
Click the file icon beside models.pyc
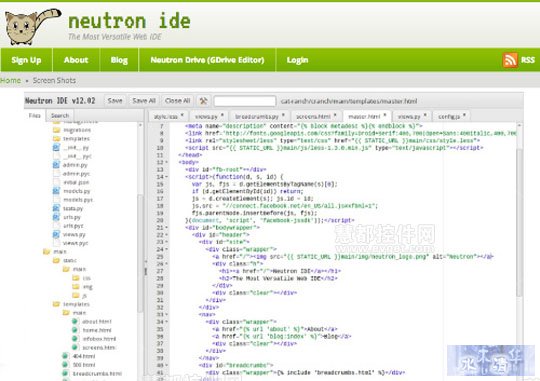(56, 200)
